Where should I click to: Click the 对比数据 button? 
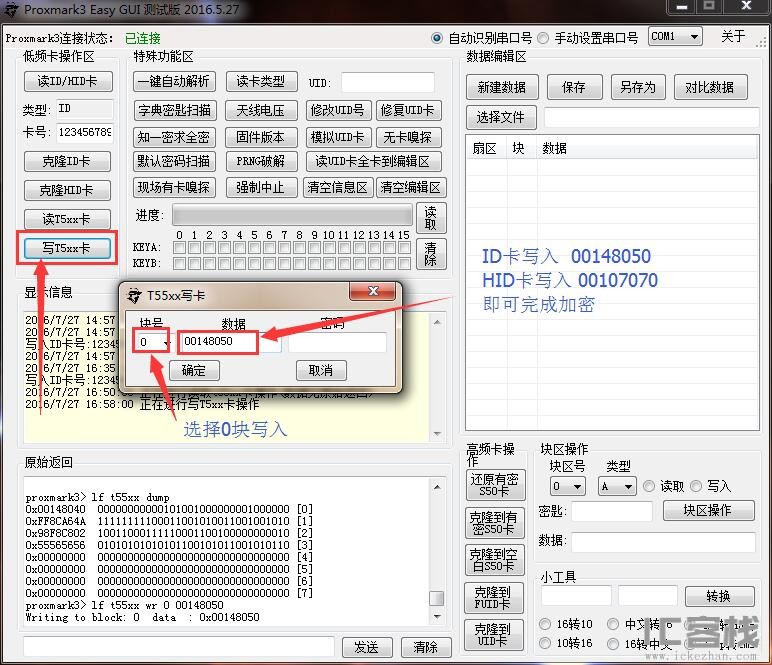710,87
